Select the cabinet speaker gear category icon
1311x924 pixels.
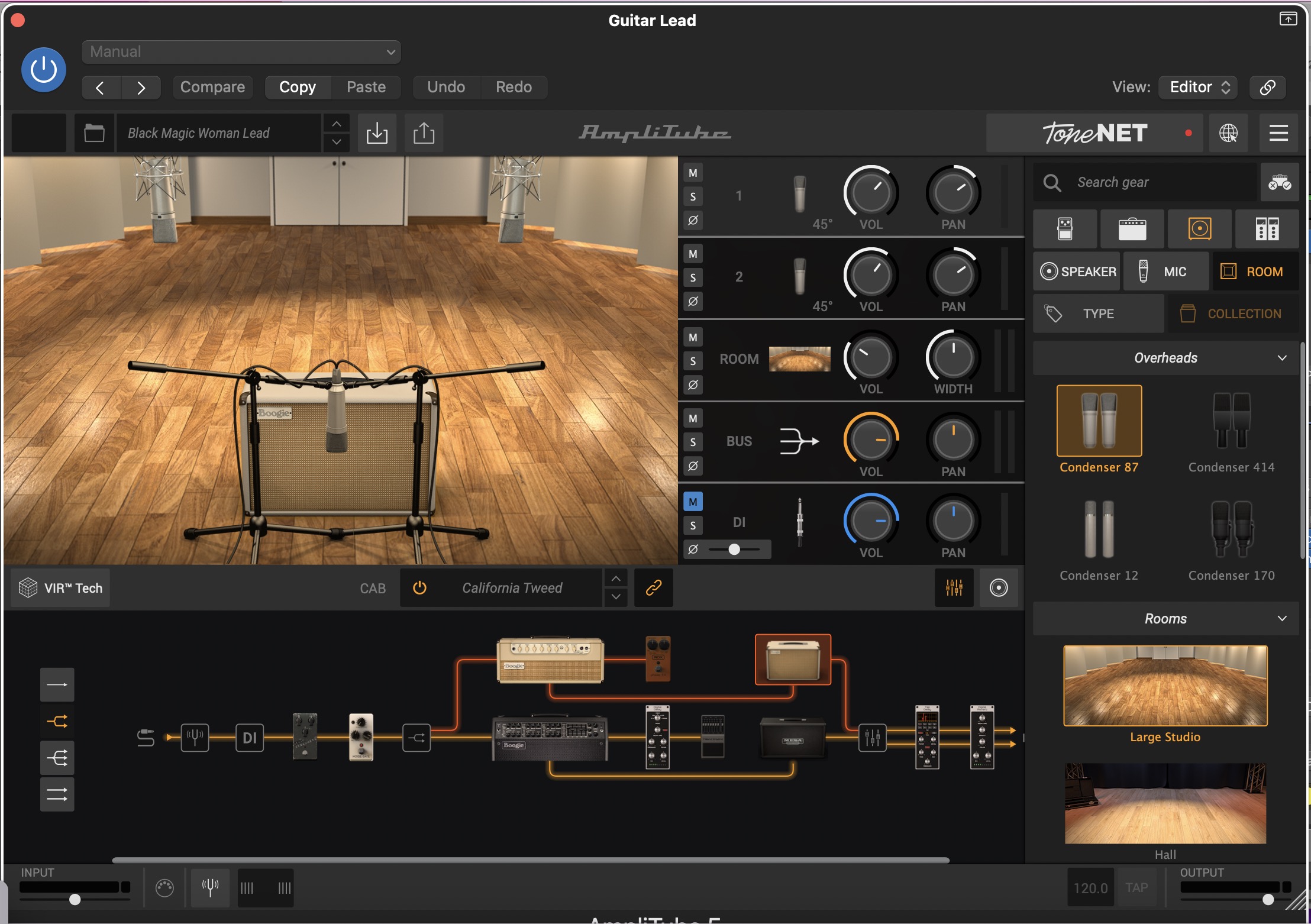click(x=1200, y=229)
